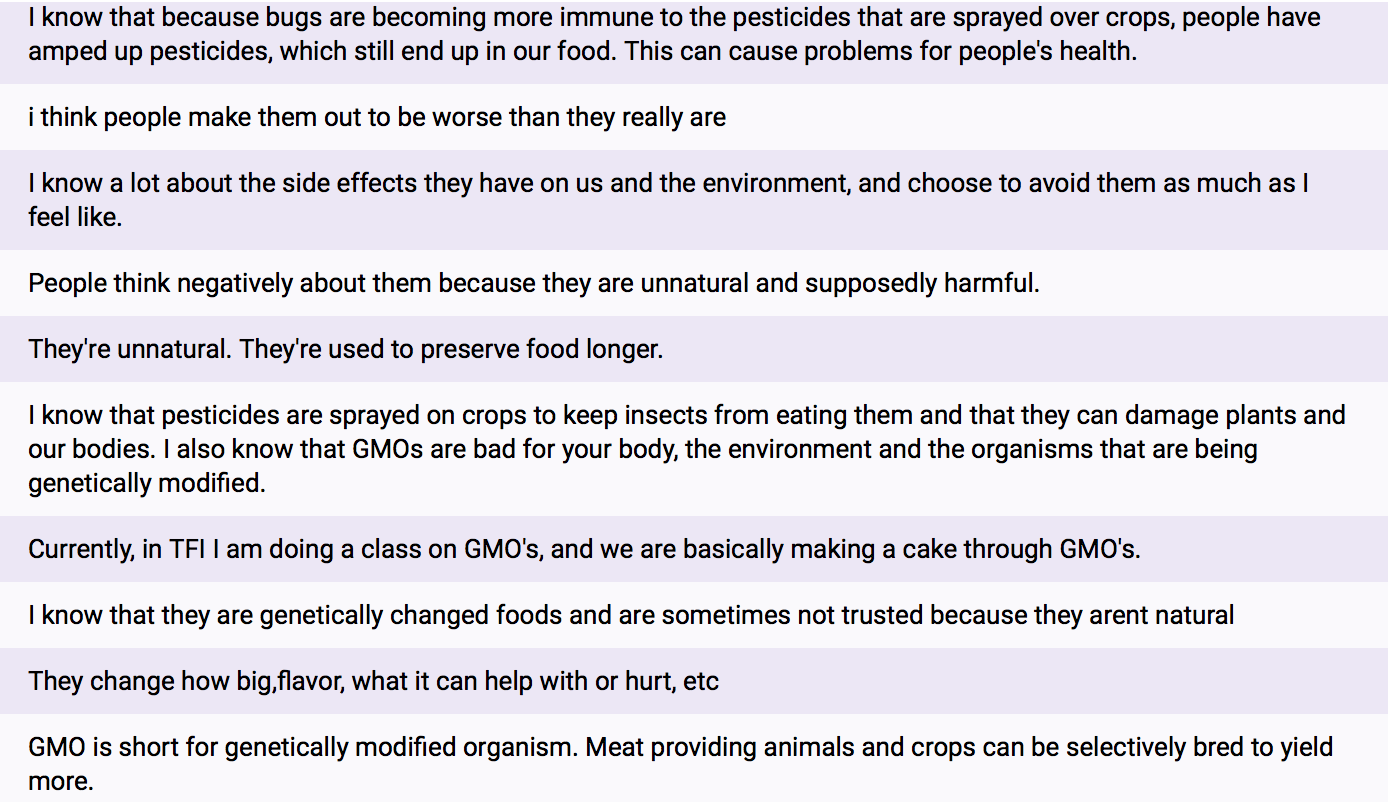This screenshot has width=1398, height=810.
Task: Select the 'genetically changed foods' response row
Action: coord(630,615)
